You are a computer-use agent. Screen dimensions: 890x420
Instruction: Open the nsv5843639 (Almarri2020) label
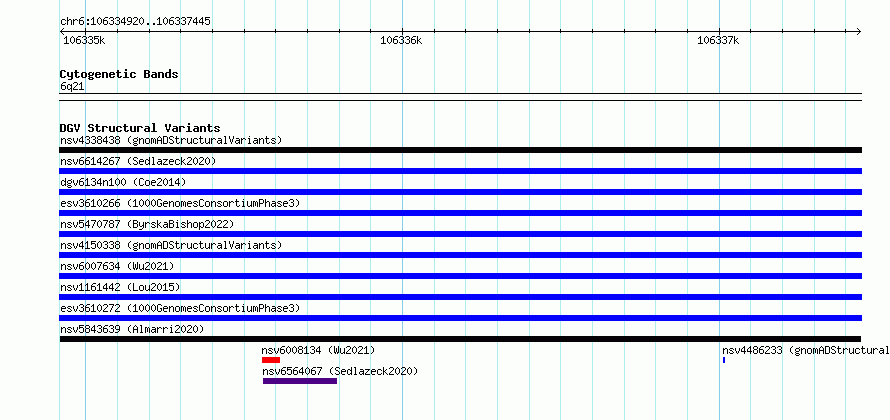[132, 329]
